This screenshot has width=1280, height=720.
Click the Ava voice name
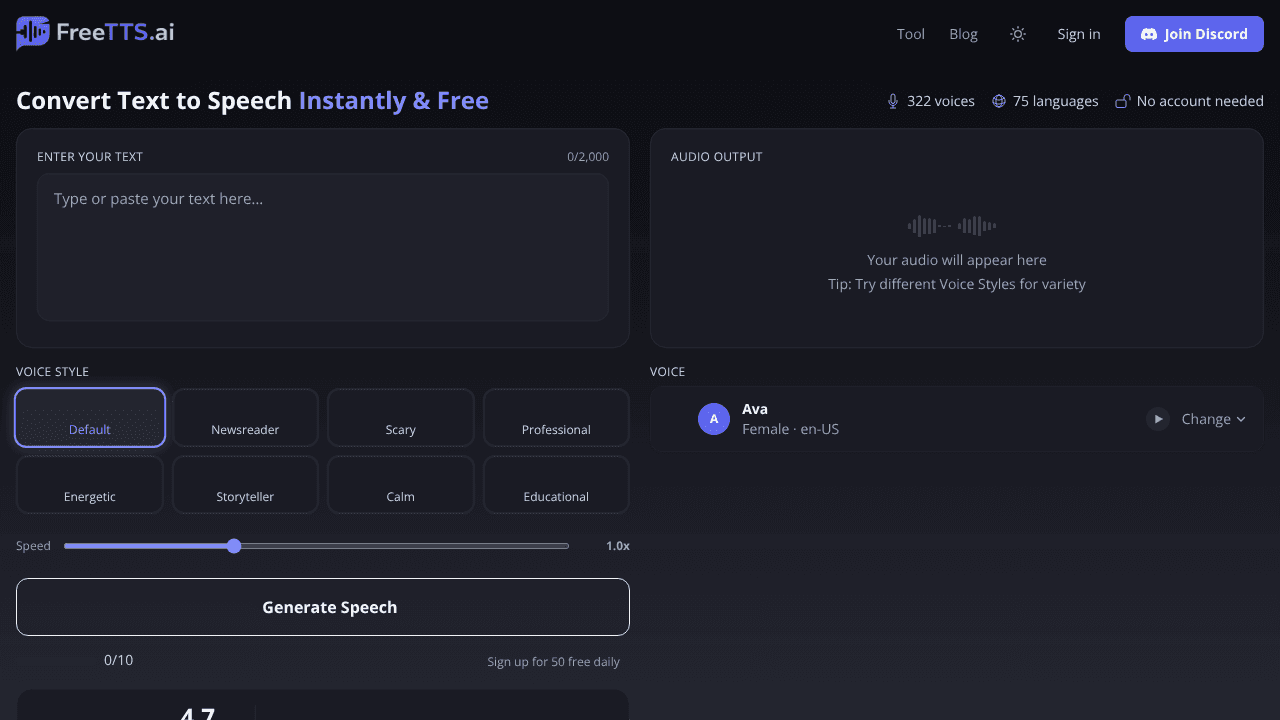(755, 409)
